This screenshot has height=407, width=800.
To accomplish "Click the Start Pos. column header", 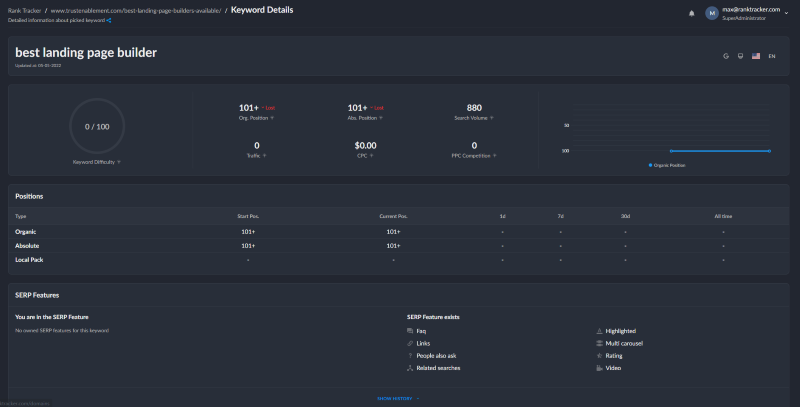I will pos(248,216).
